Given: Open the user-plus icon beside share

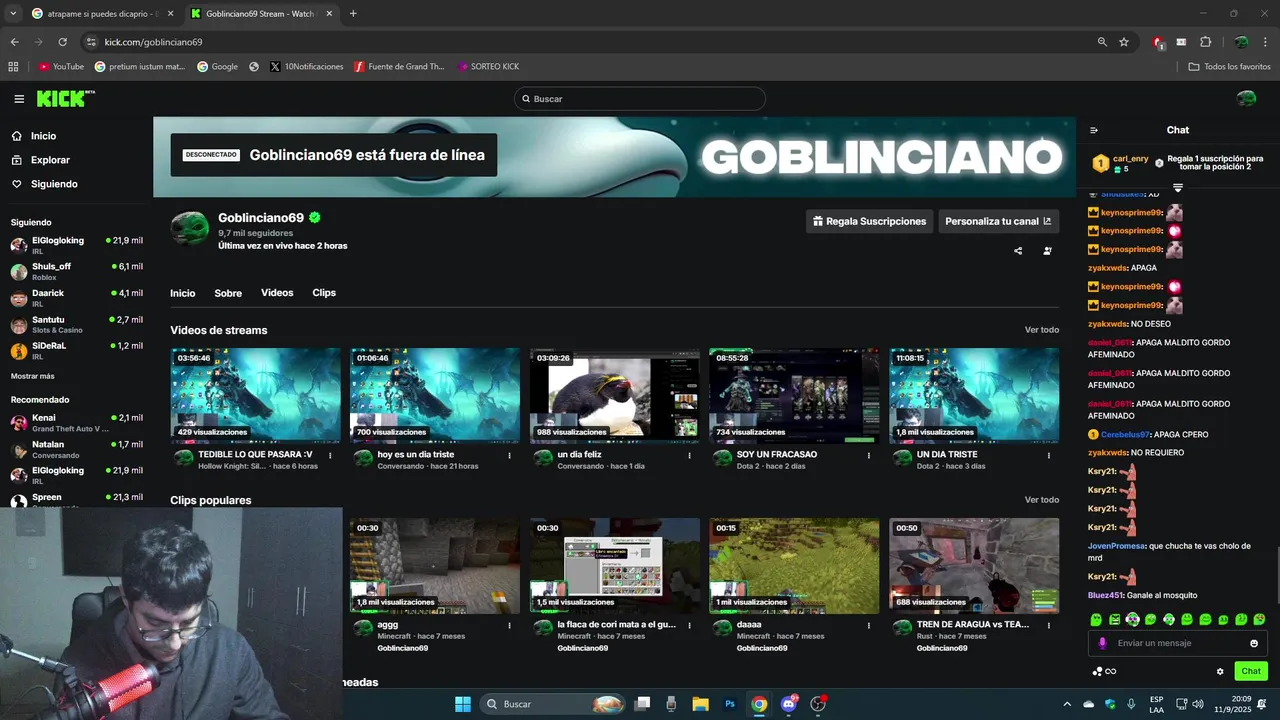Looking at the screenshot, I should [1047, 251].
